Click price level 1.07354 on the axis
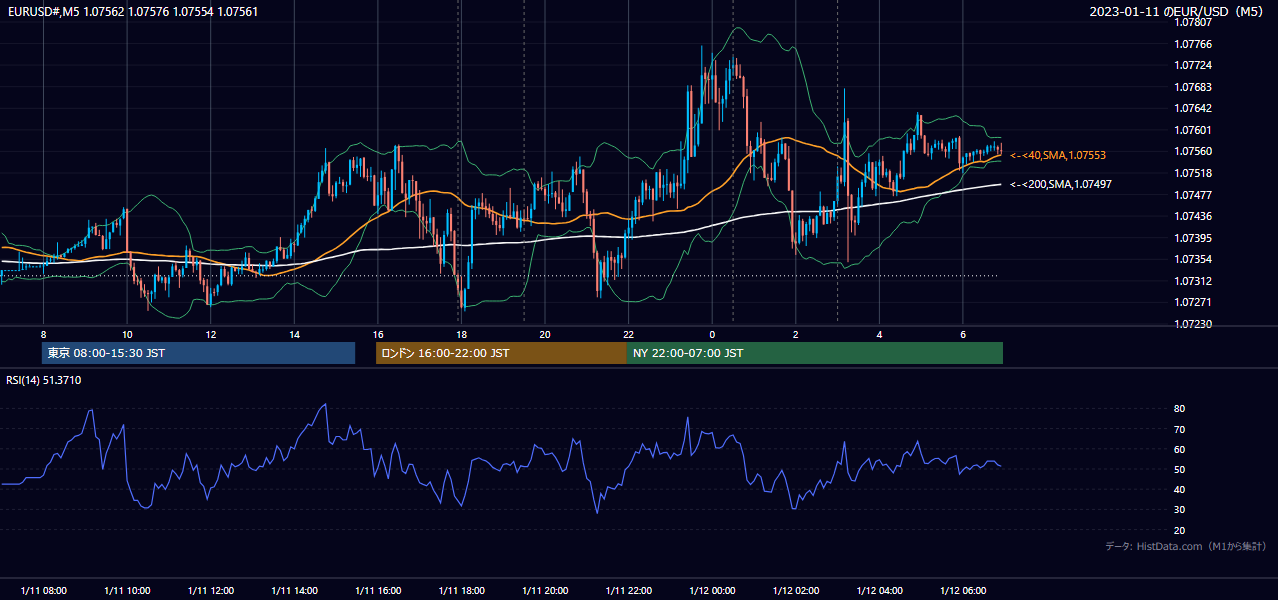The width and height of the screenshot is (1278, 600). click(x=1193, y=259)
